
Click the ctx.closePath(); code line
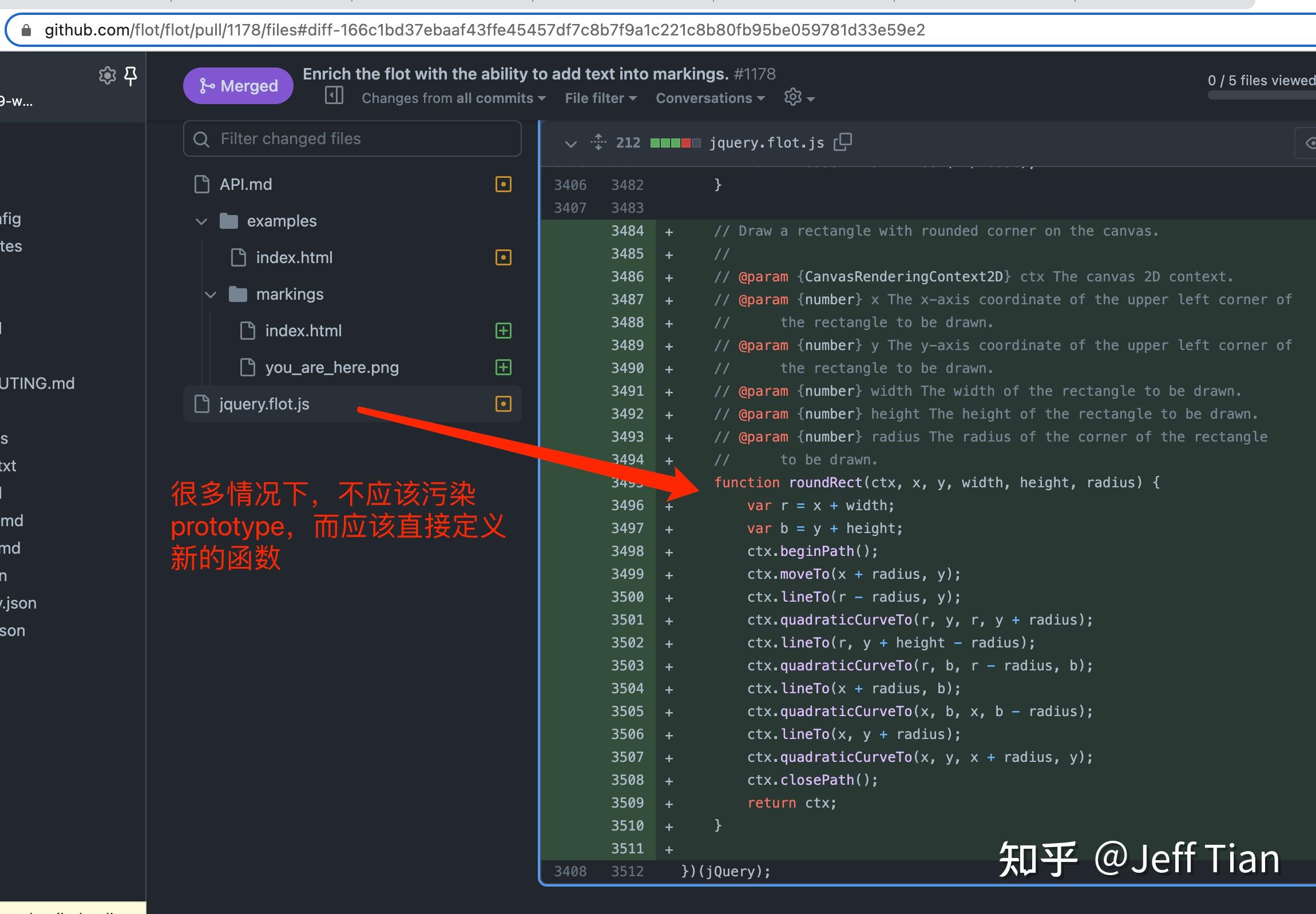[x=812, y=780]
